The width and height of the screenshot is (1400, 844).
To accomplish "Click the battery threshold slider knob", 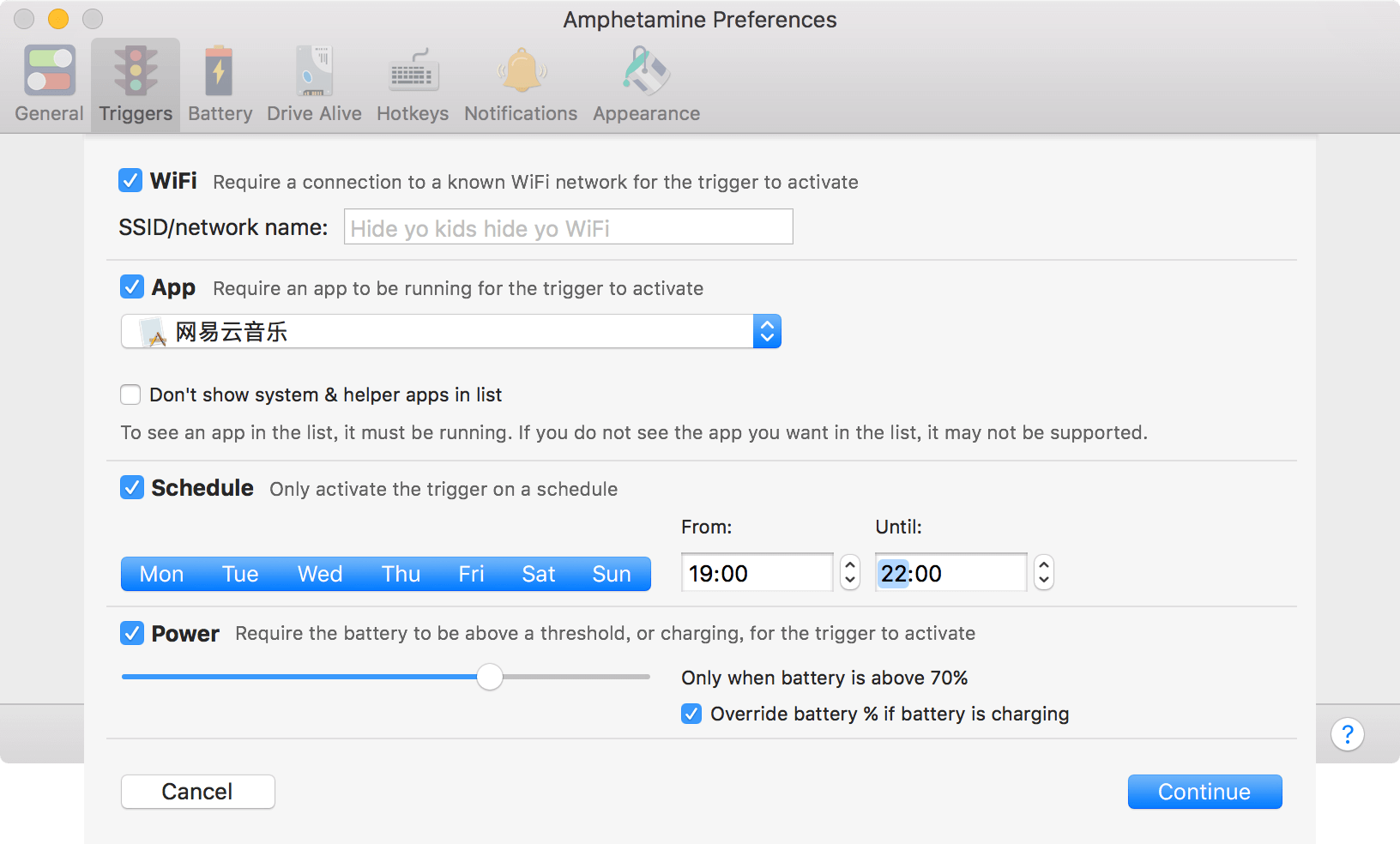I will (x=490, y=677).
